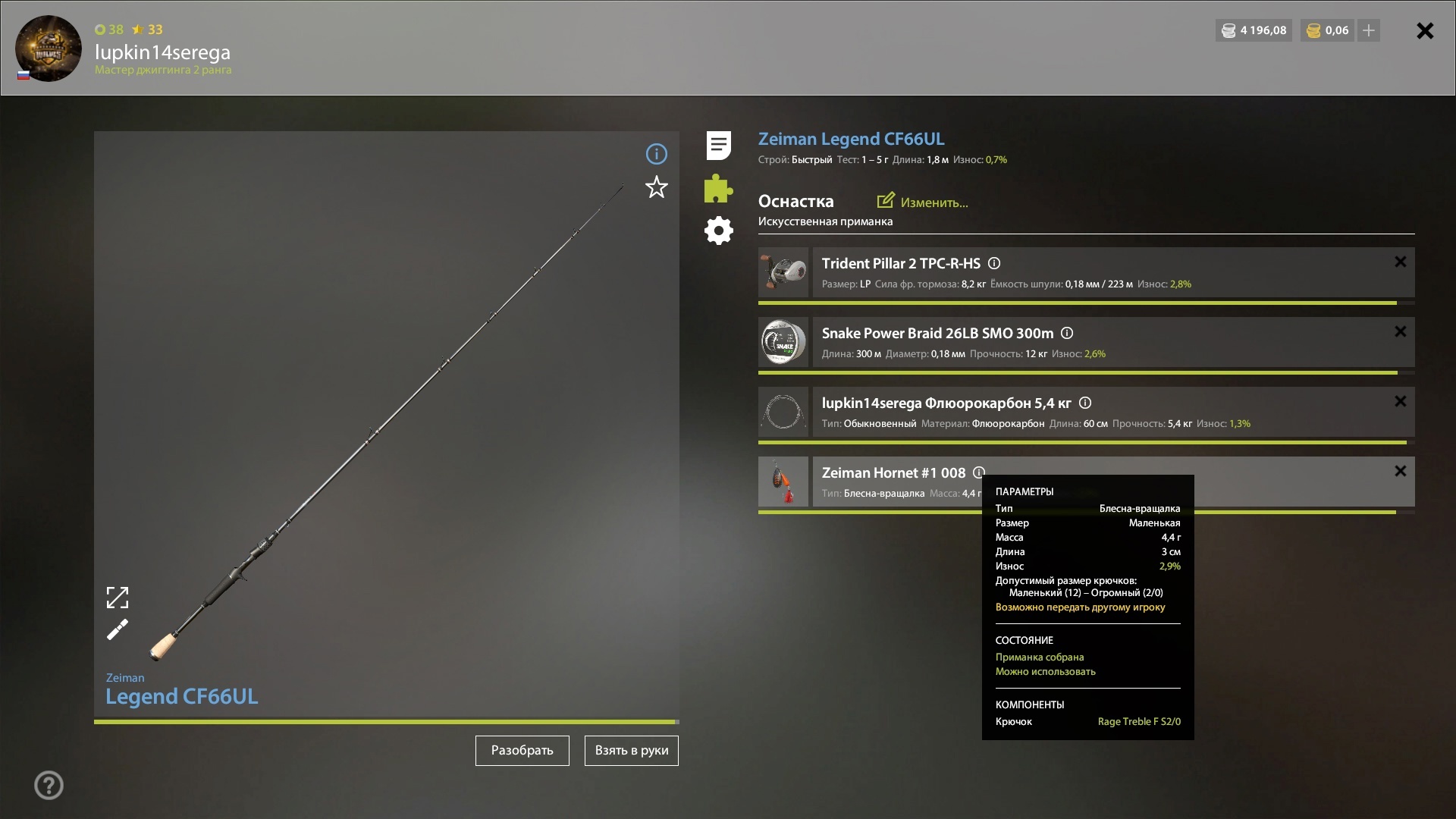This screenshot has height=819, width=1456.
Task: Open the gear settings tab
Action: pos(718,231)
